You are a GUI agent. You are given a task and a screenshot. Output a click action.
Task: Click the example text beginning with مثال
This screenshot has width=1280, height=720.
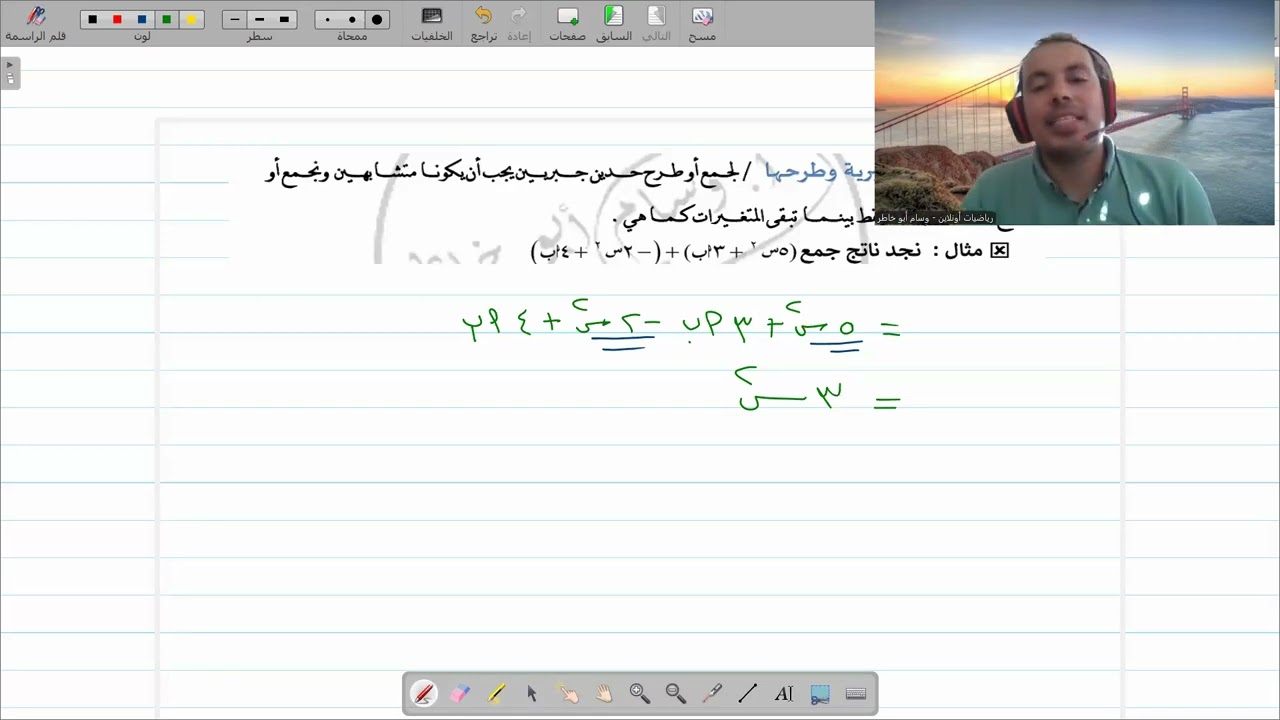click(769, 251)
